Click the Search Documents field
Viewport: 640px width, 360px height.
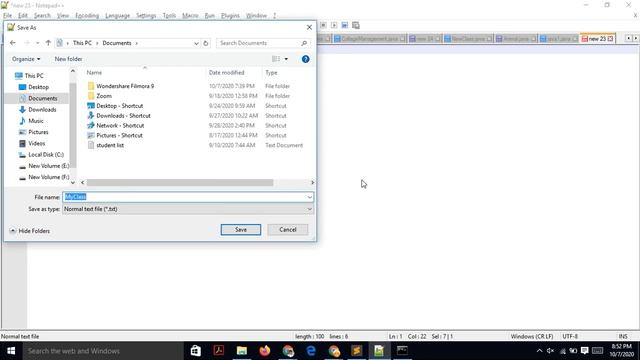point(263,43)
